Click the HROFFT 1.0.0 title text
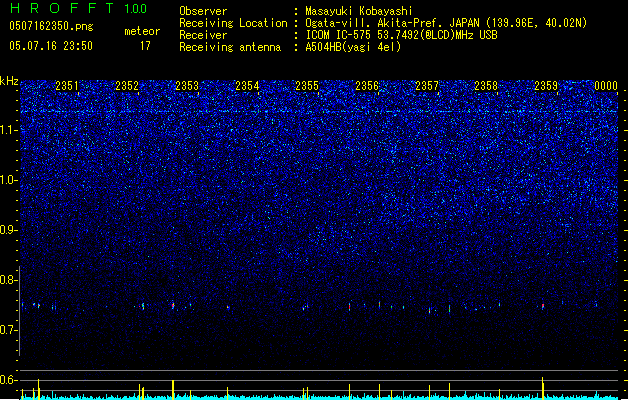 click(79, 8)
